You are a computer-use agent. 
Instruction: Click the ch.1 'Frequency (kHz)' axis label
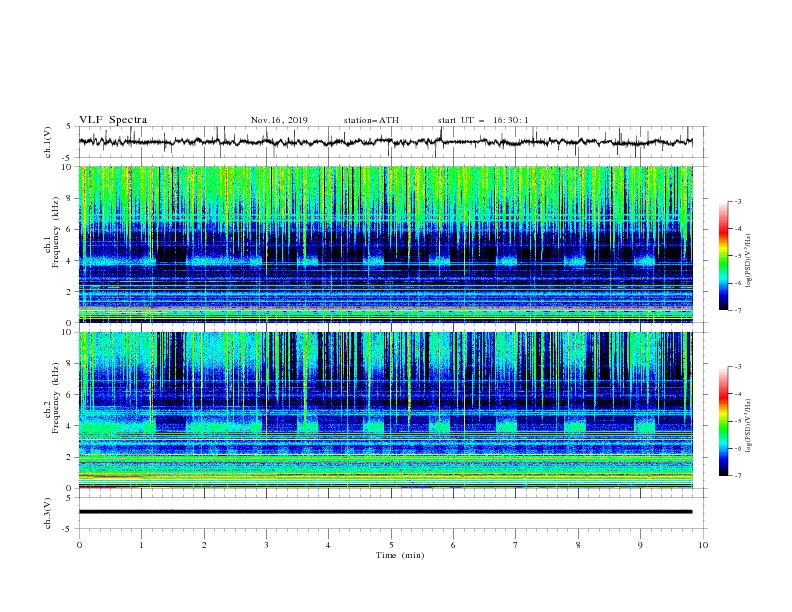pos(55,230)
